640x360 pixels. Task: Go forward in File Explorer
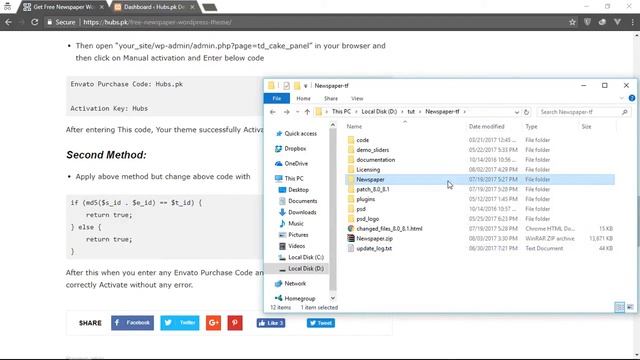pos(286,112)
